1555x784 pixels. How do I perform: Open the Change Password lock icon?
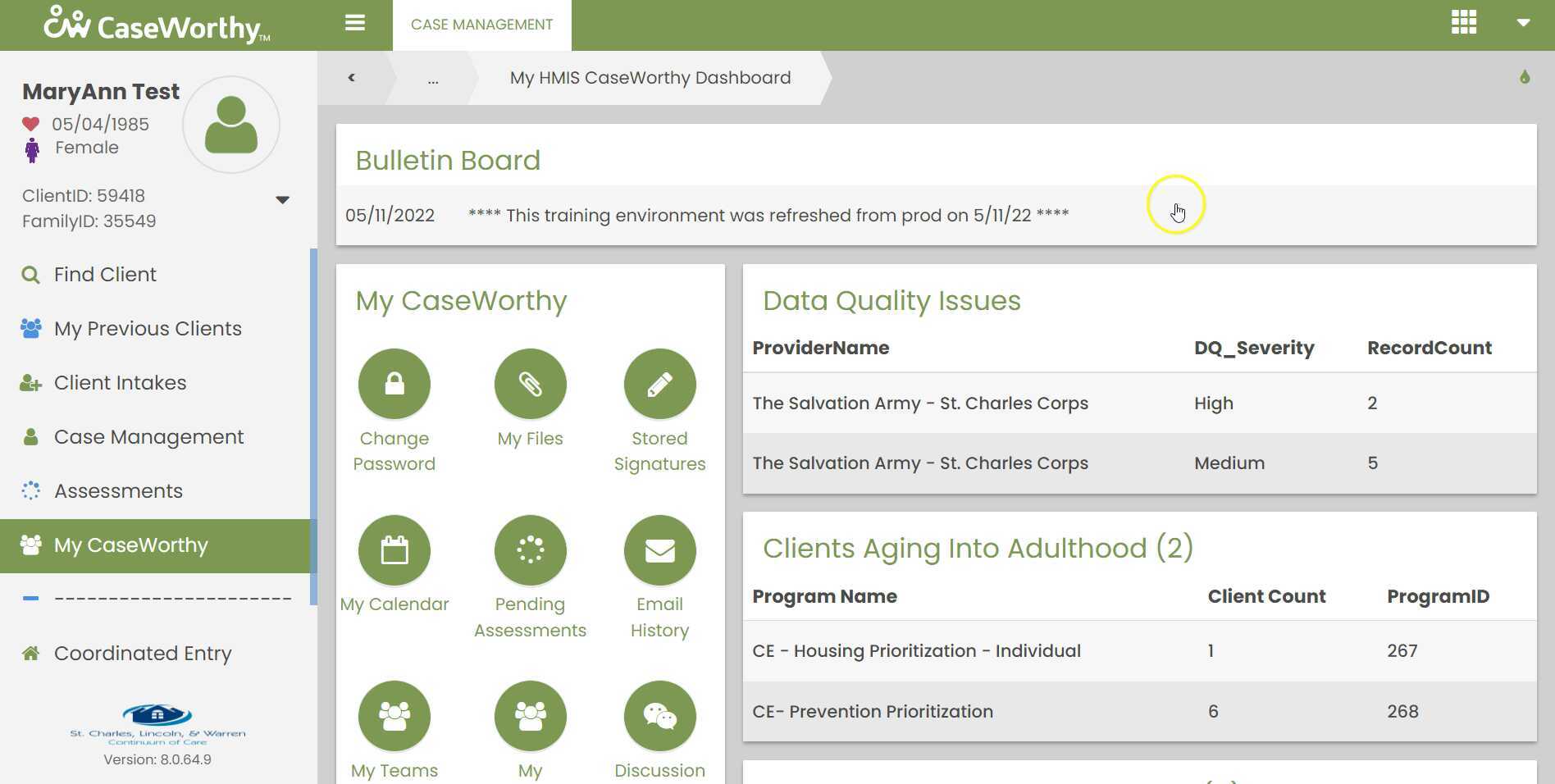tap(394, 384)
